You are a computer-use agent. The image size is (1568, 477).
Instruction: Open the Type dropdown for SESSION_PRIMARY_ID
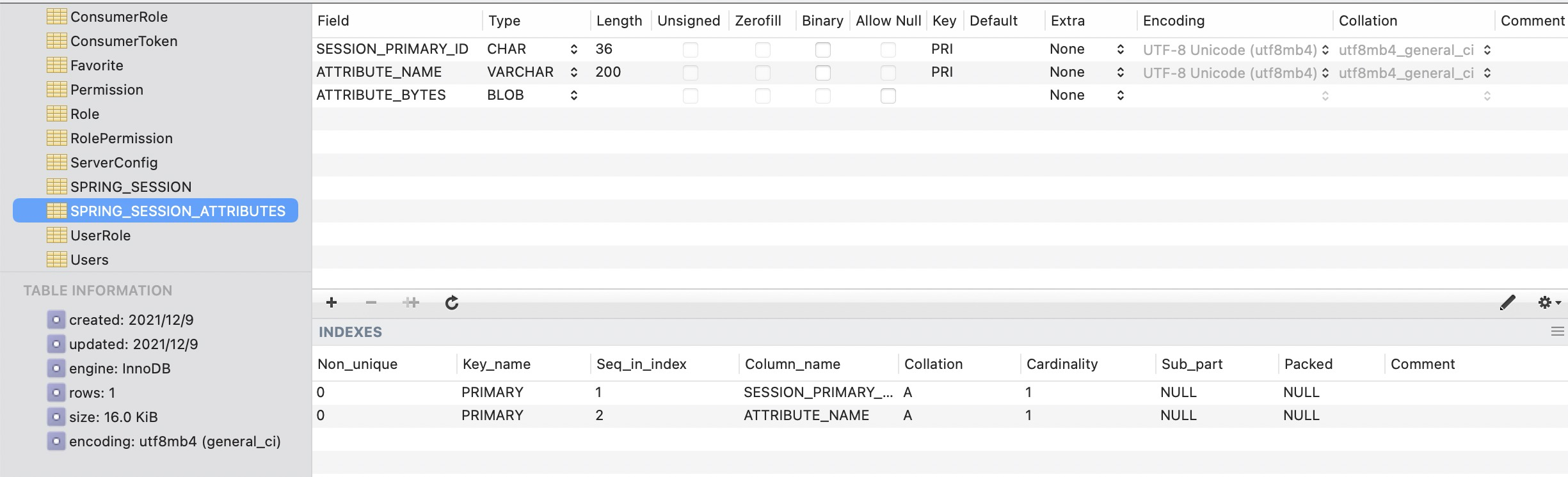pyautogui.click(x=573, y=49)
